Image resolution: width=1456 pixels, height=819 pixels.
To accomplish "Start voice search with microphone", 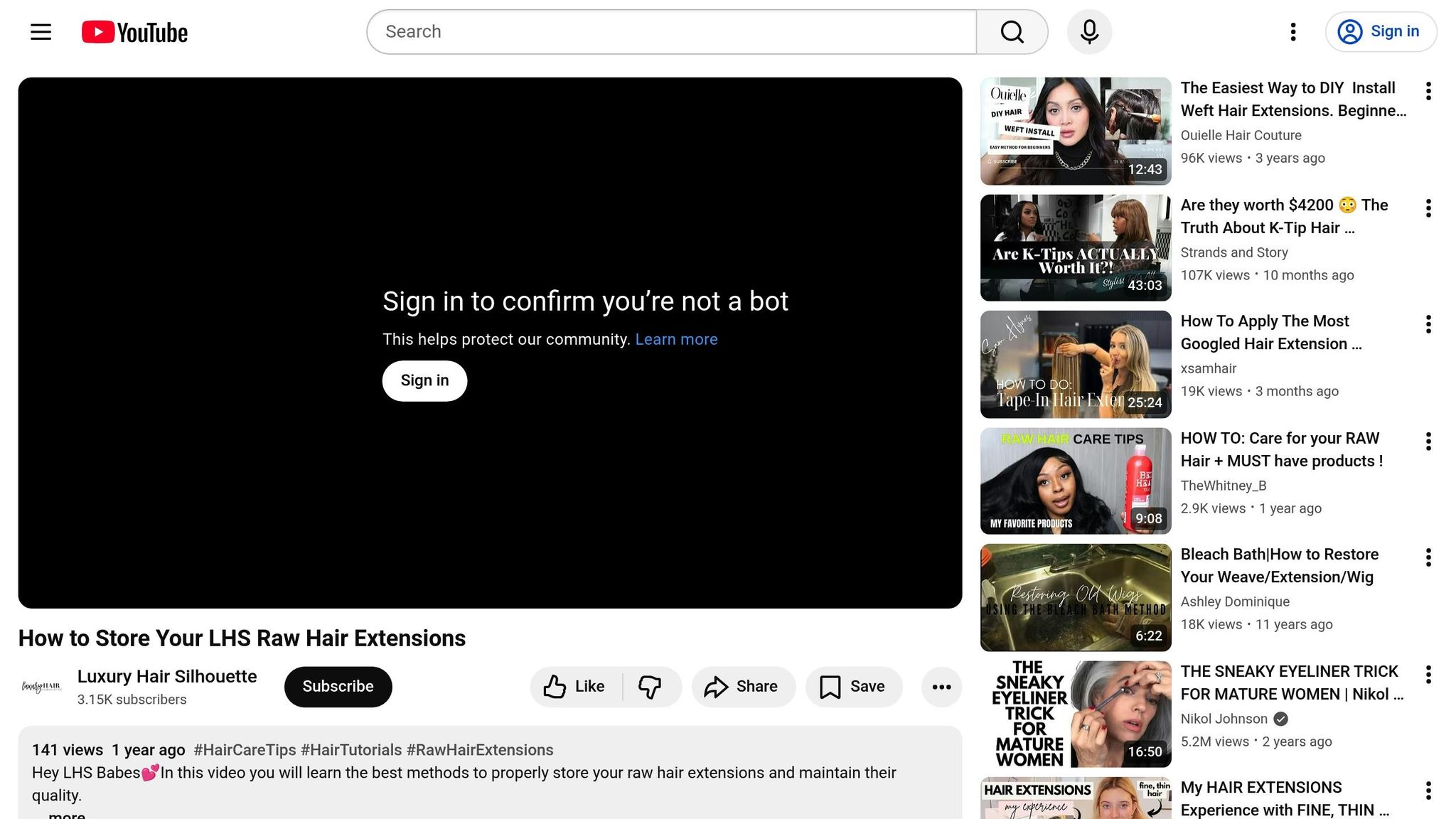I will 1089,32.
